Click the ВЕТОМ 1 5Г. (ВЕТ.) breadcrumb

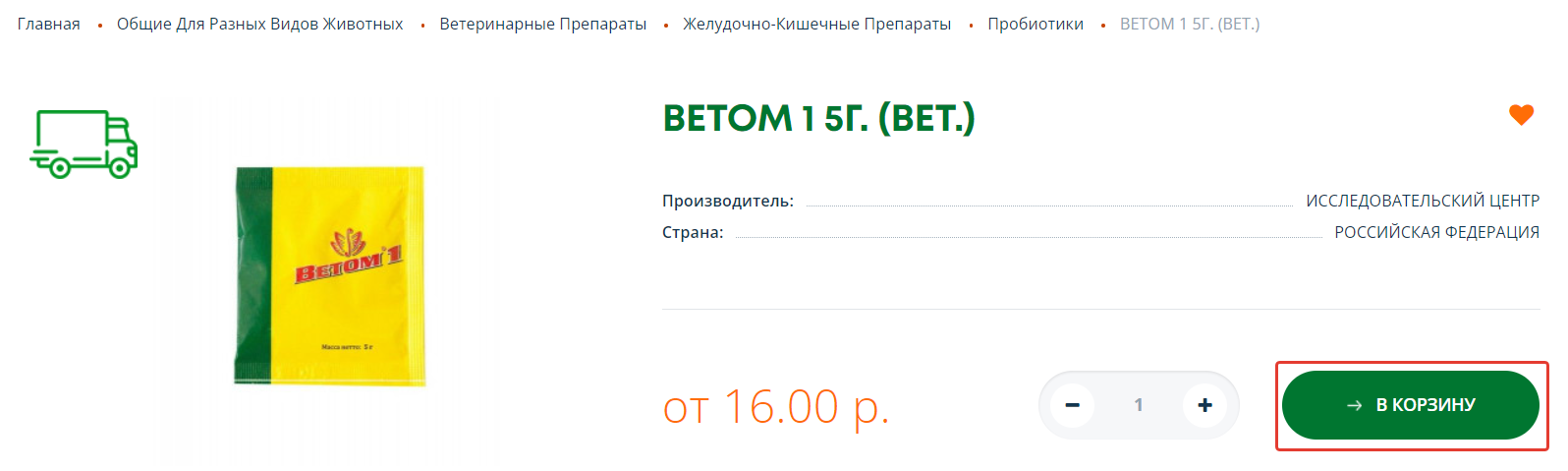coord(1189,25)
